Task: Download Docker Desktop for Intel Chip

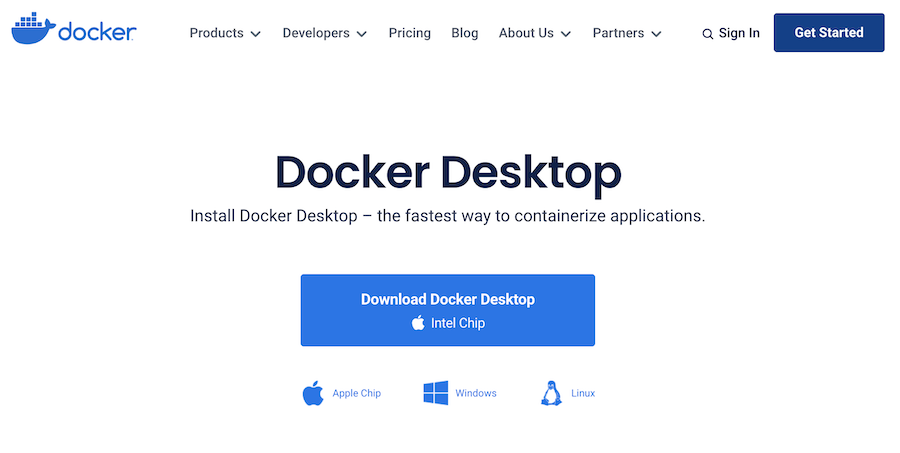Action: coord(448,310)
